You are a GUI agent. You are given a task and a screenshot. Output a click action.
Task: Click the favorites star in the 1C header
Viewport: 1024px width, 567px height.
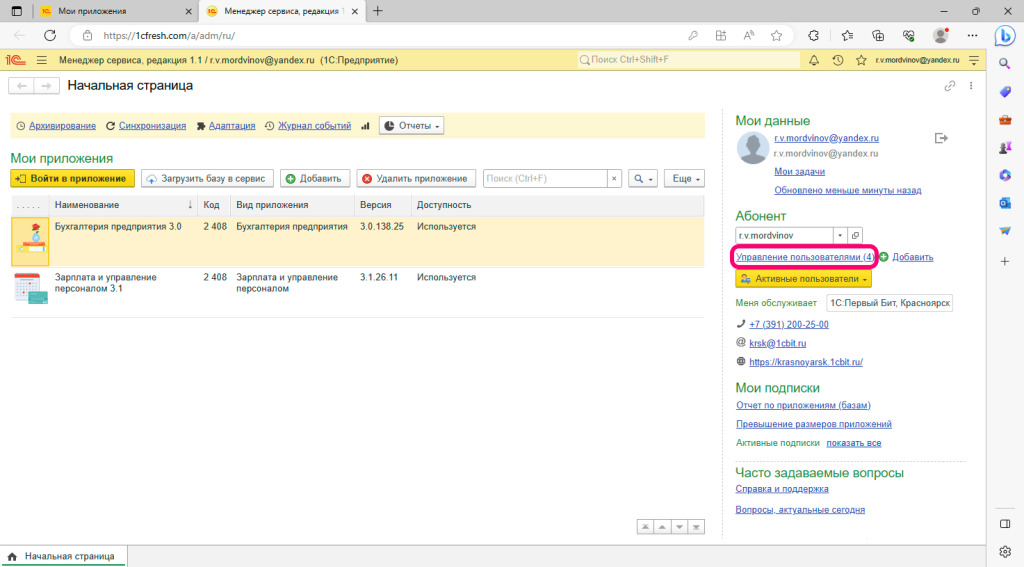860,61
